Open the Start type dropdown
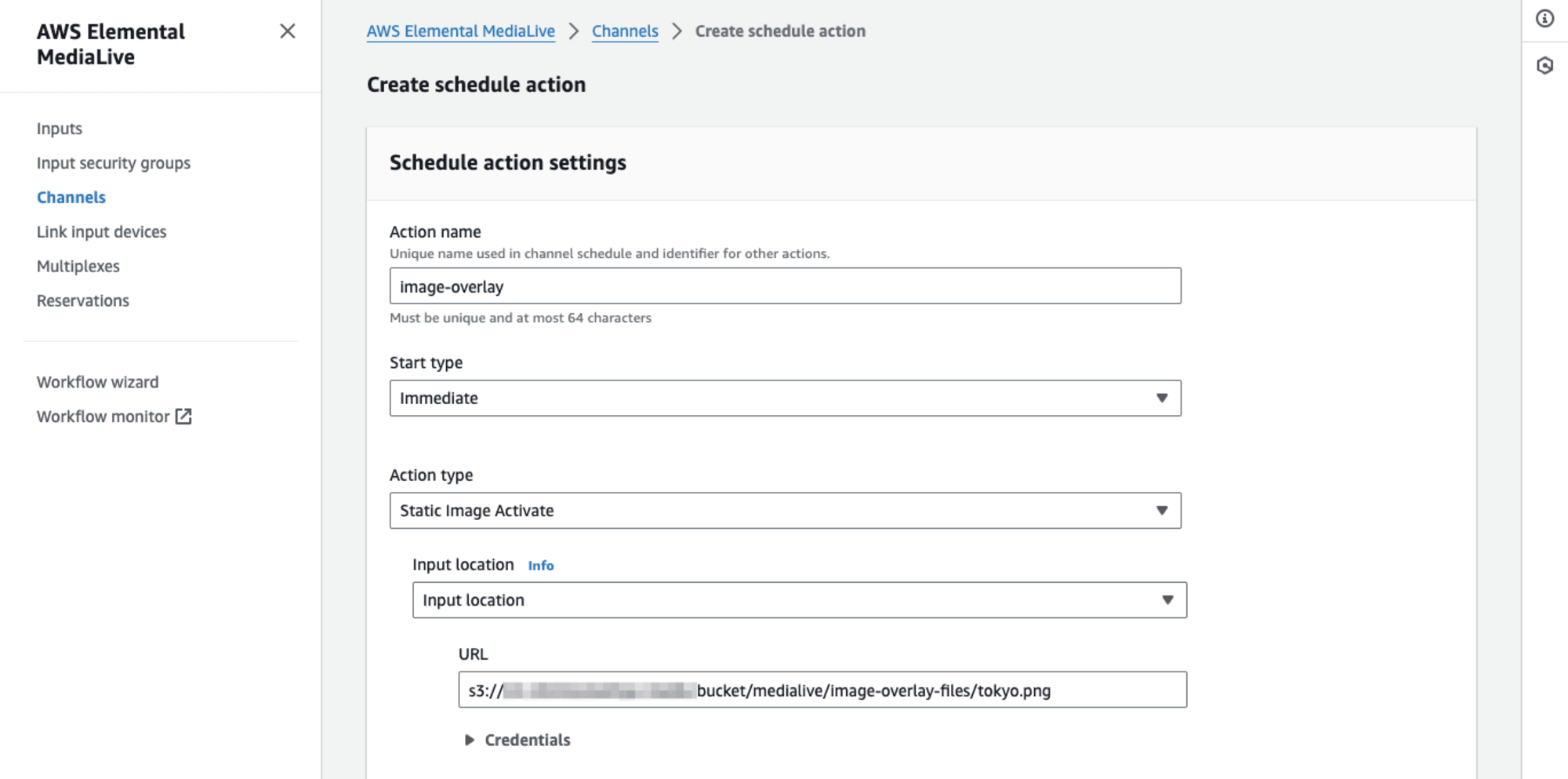The image size is (1568, 779). click(786, 399)
